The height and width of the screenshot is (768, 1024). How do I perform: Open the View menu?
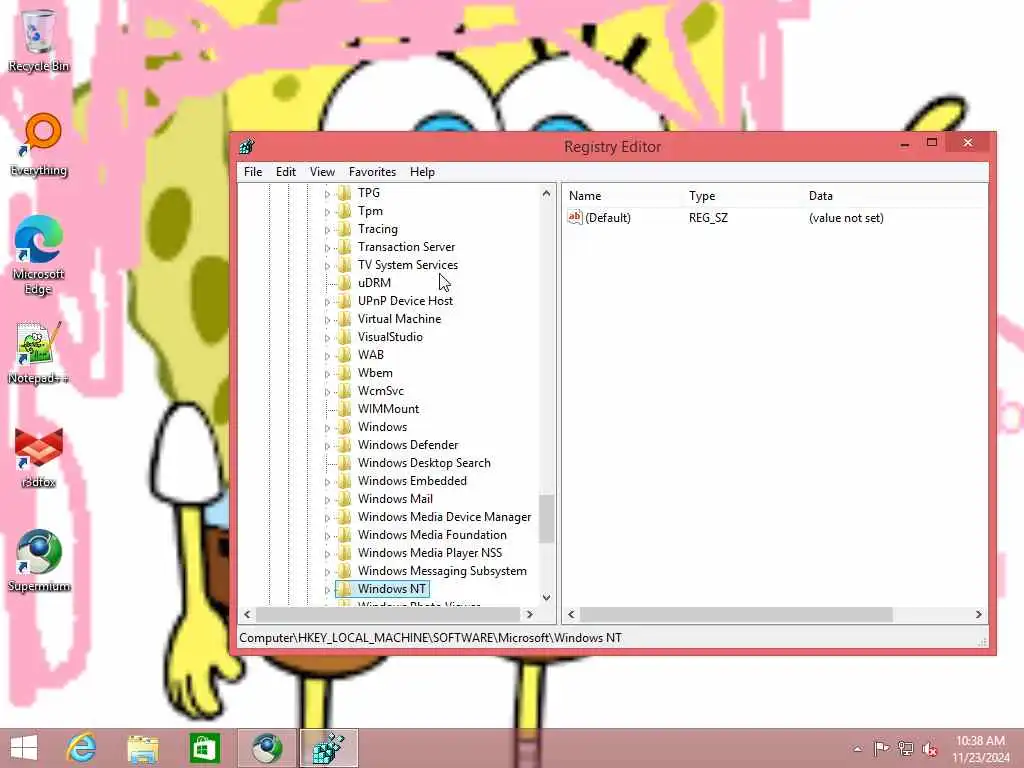pyautogui.click(x=322, y=172)
